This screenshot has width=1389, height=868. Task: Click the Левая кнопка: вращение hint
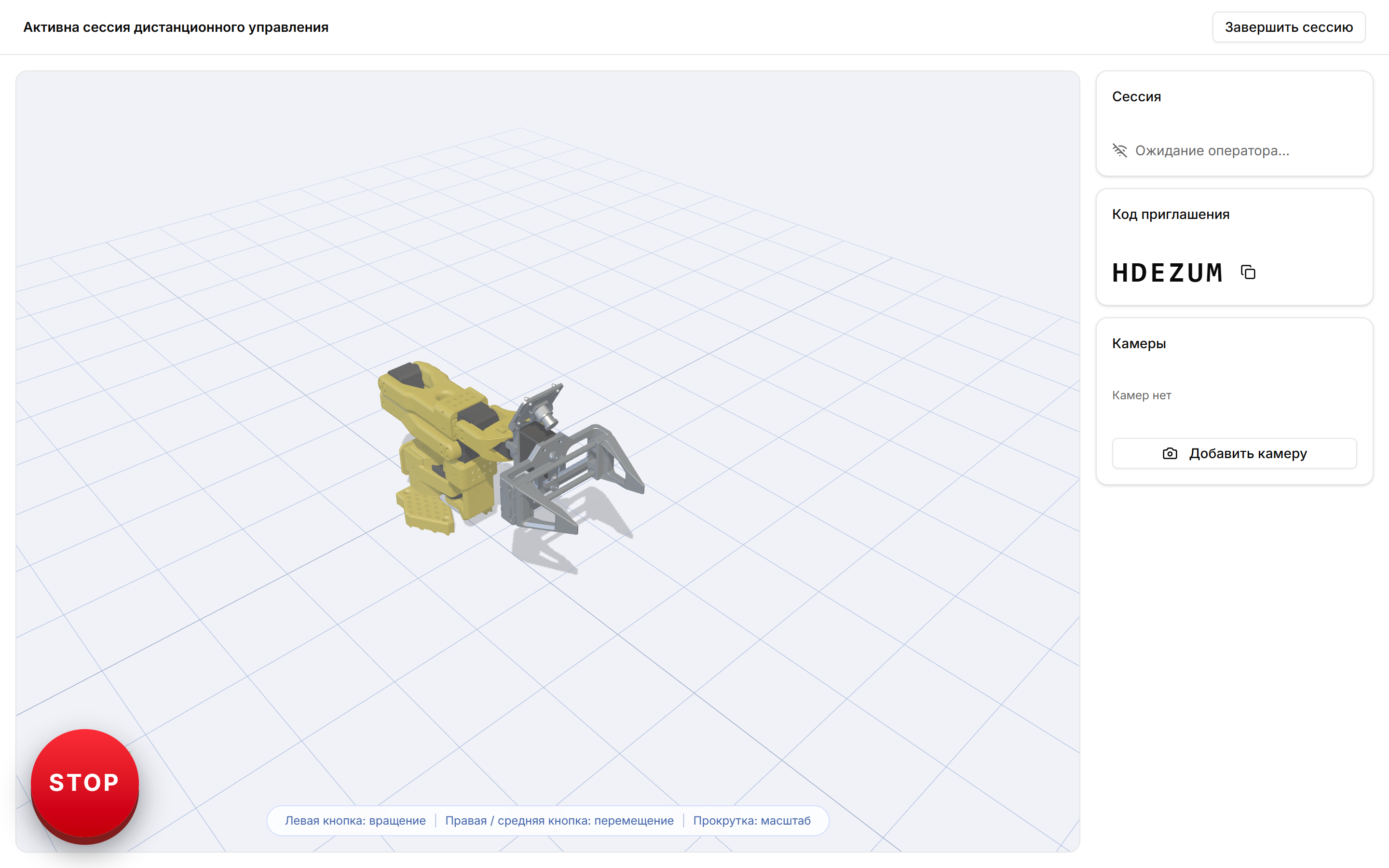point(355,820)
